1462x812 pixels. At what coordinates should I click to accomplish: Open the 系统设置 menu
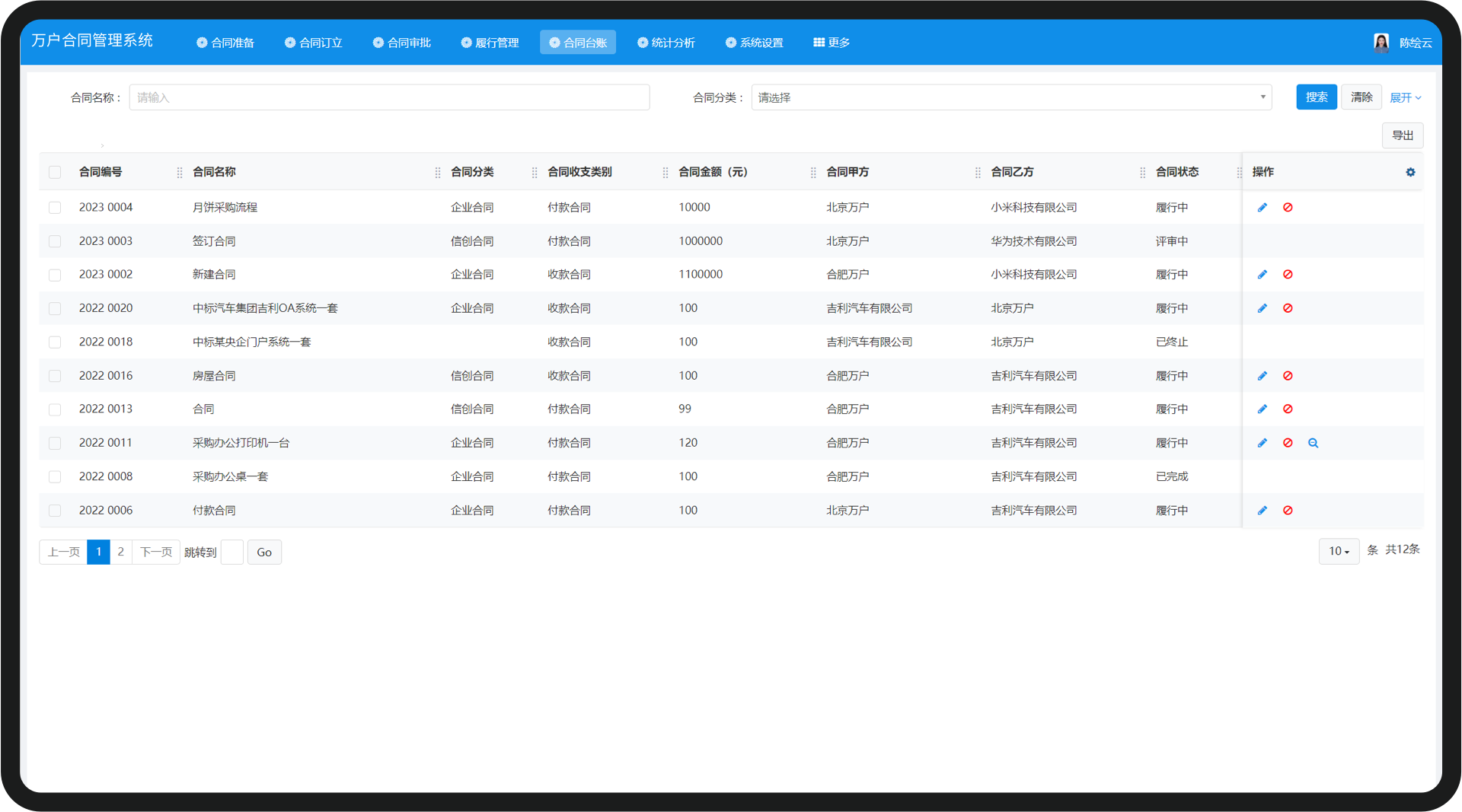755,43
